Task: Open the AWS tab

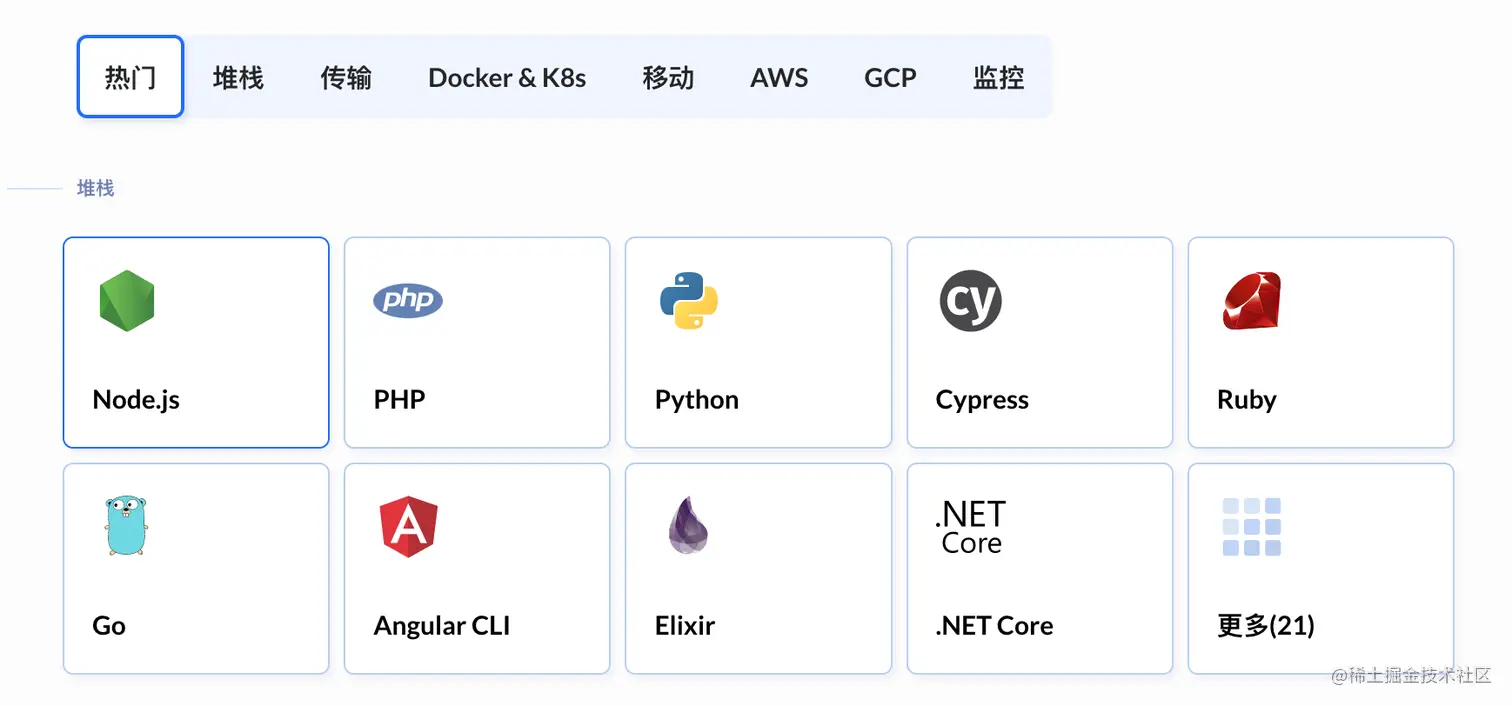Action: 779,77
